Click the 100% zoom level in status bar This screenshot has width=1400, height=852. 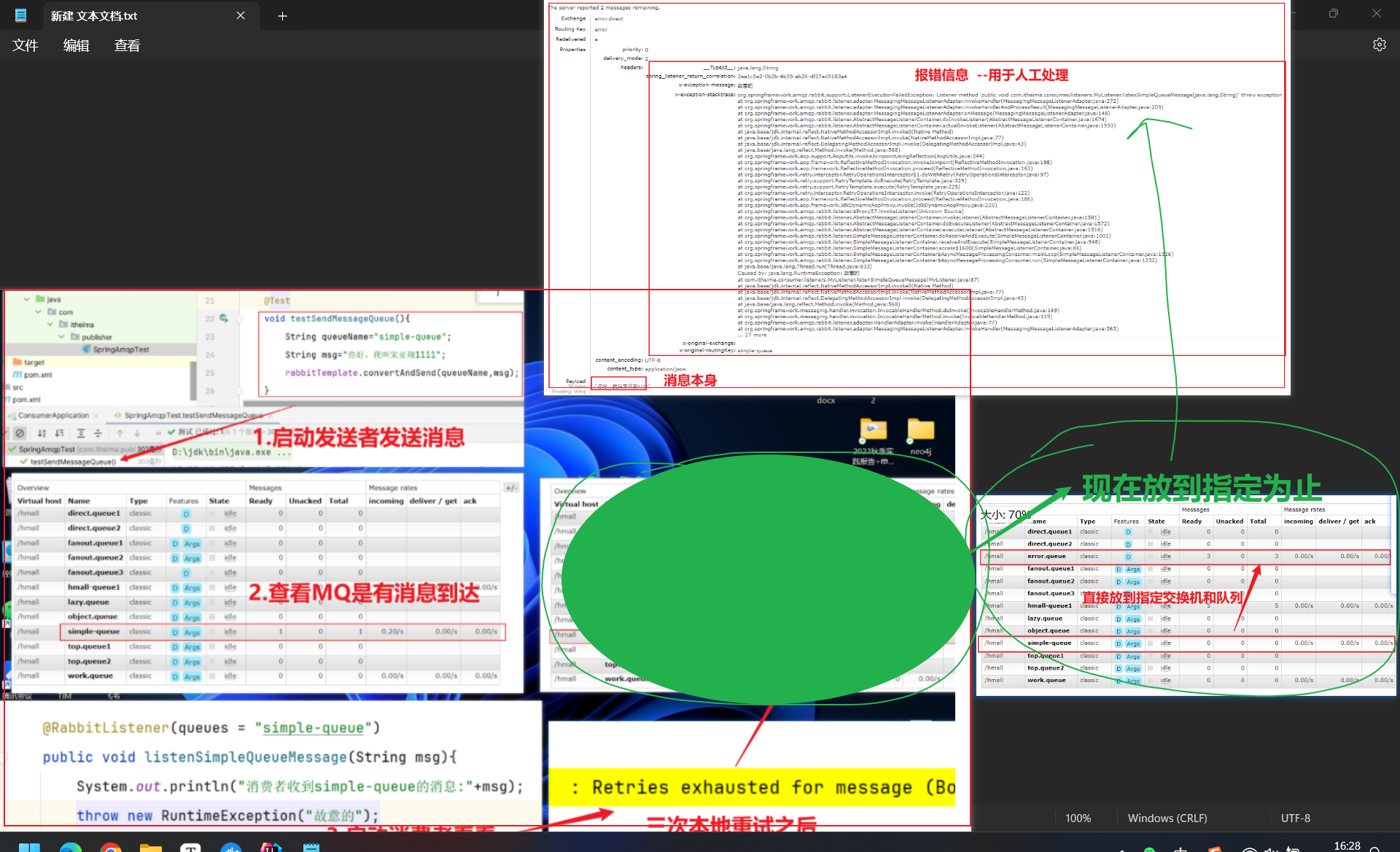click(x=1078, y=818)
